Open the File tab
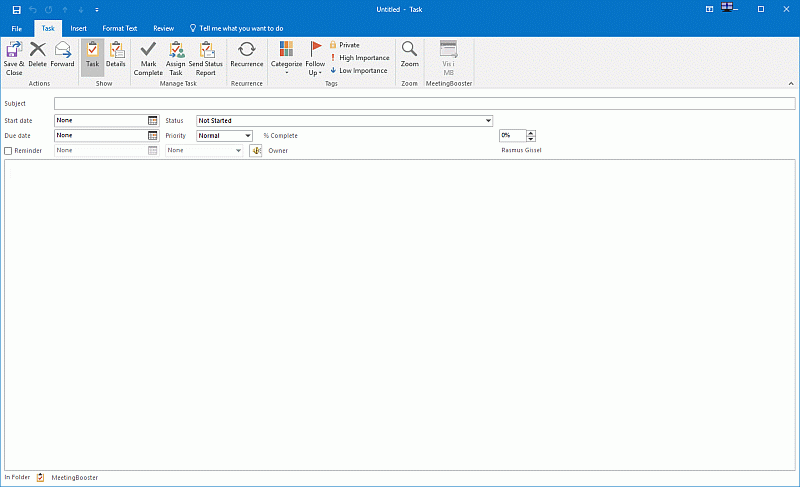Screen dimensions: 800x487 click(16, 29)
